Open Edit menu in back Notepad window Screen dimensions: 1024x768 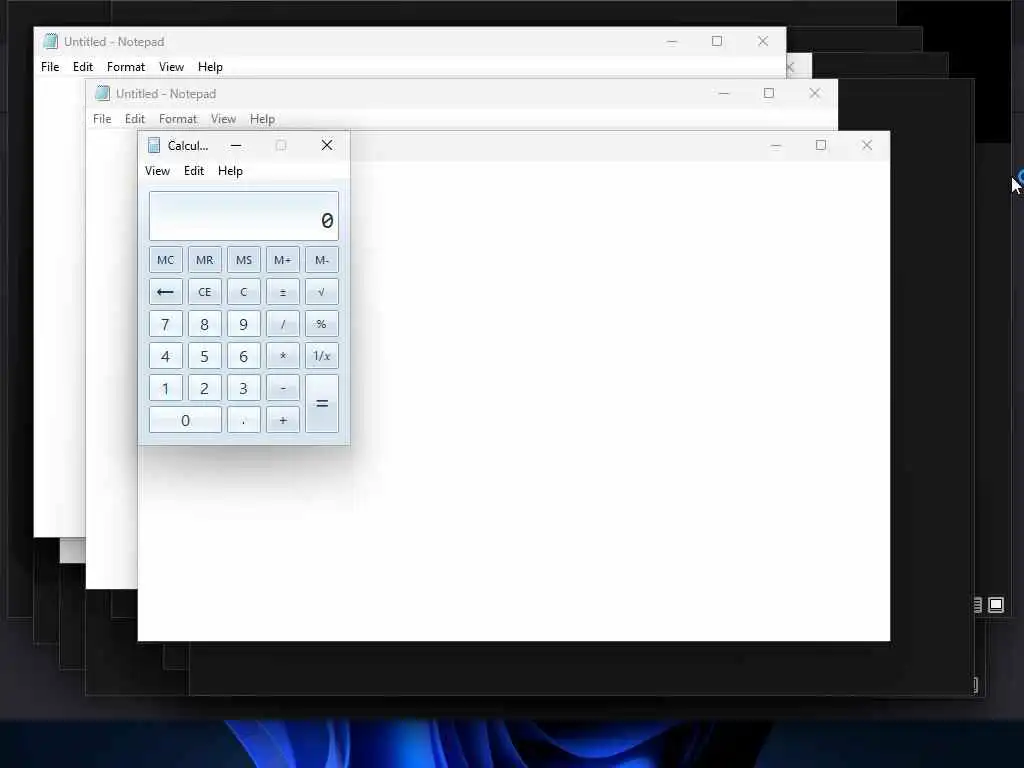coord(83,67)
